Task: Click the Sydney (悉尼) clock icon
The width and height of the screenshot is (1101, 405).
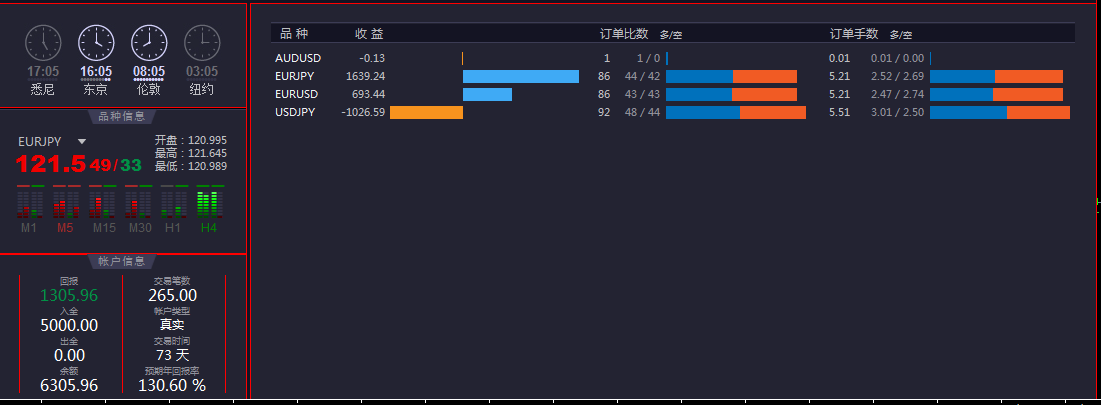Action: coord(43,43)
